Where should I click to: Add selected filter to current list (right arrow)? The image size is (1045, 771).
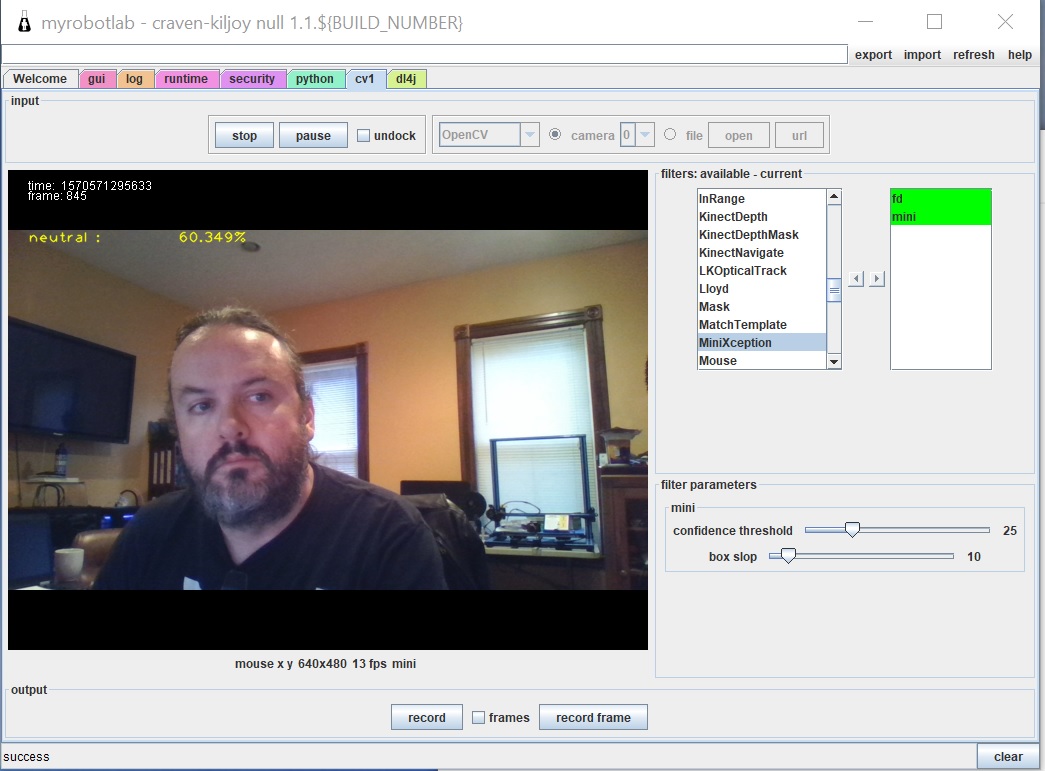click(877, 279)
